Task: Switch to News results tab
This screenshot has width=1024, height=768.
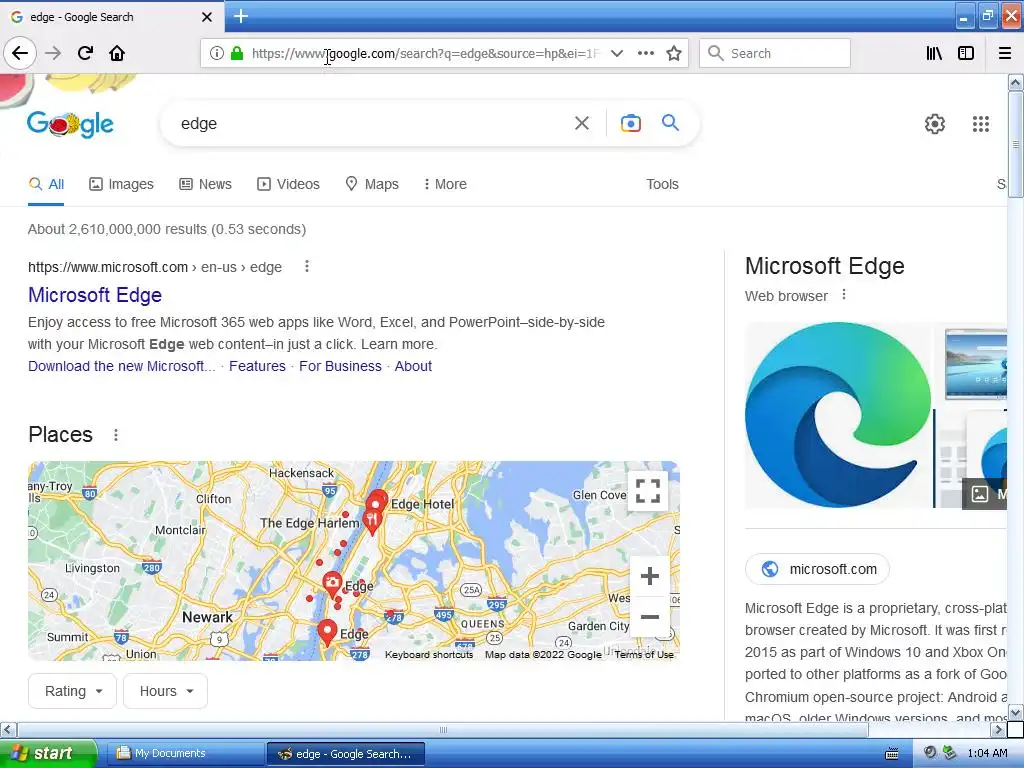Action: click(x=206, y=184)
